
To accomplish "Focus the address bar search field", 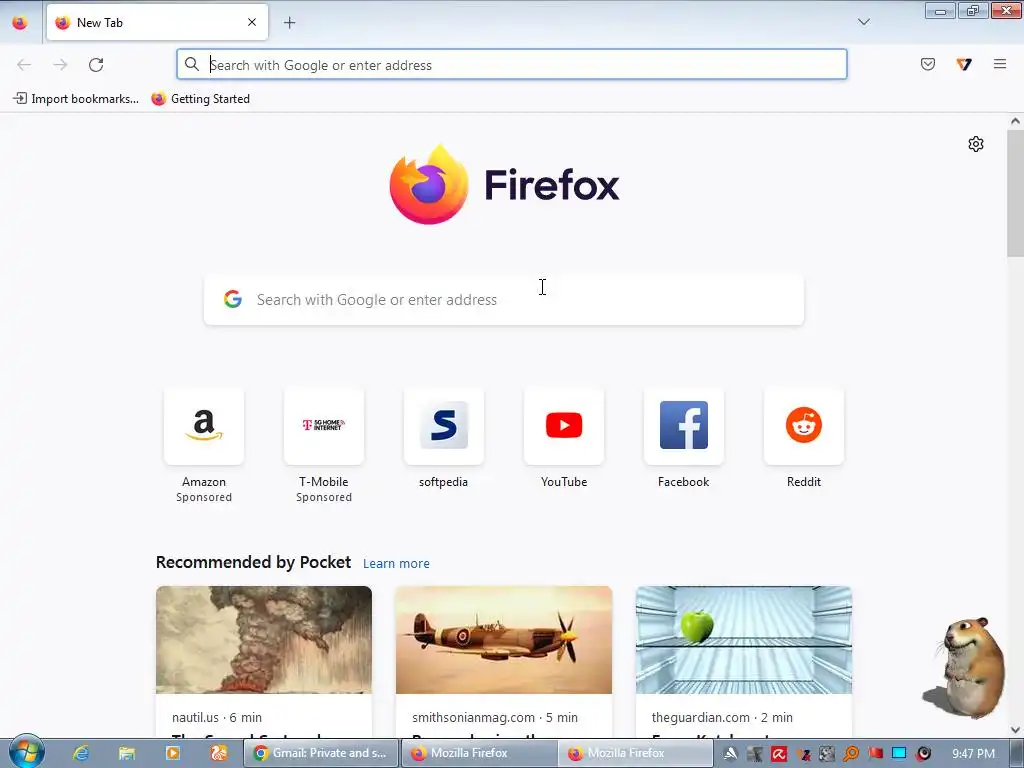I will pyautogui.click(x=511, y=65).
